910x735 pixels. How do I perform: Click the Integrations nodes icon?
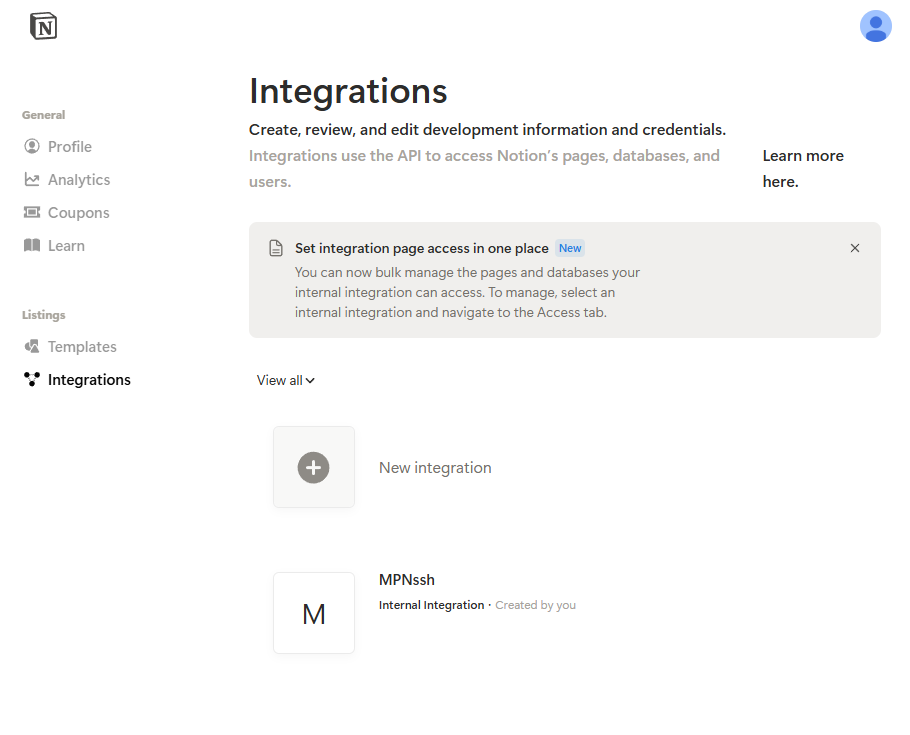pos(32,380)
